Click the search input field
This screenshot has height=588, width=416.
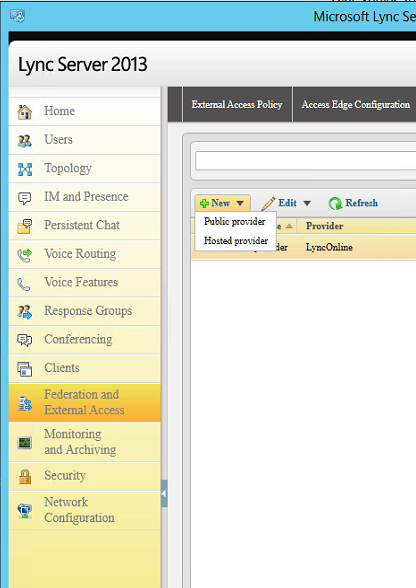pos(305,160)
